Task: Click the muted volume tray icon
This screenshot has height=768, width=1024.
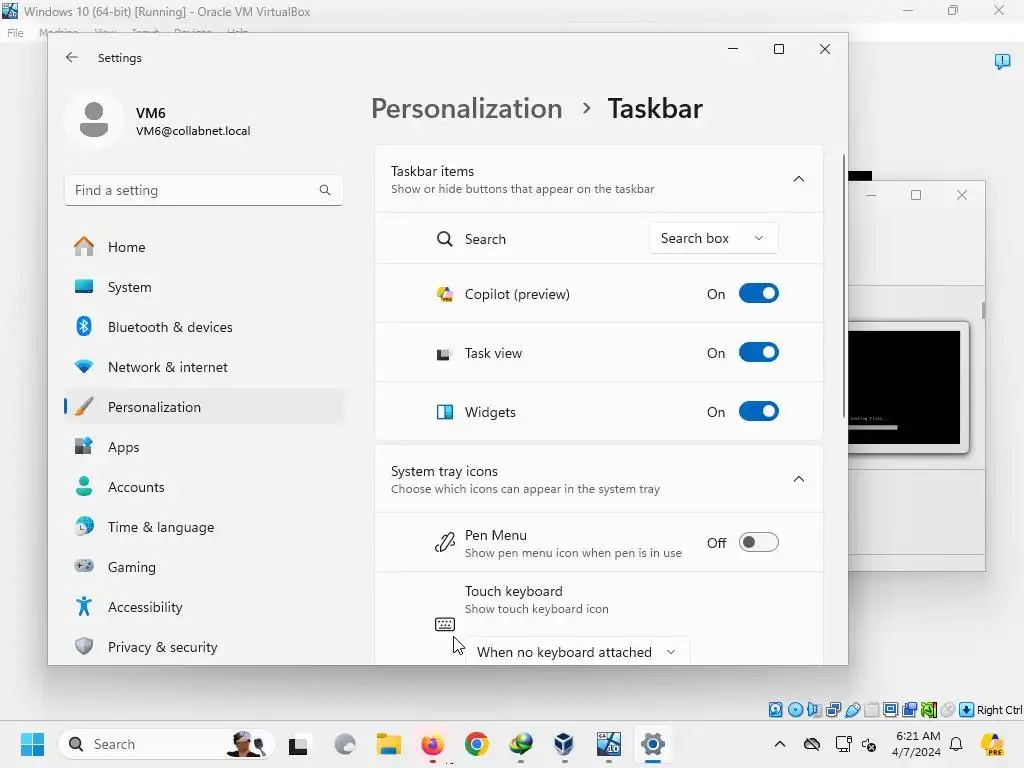Action: point(869,744)
